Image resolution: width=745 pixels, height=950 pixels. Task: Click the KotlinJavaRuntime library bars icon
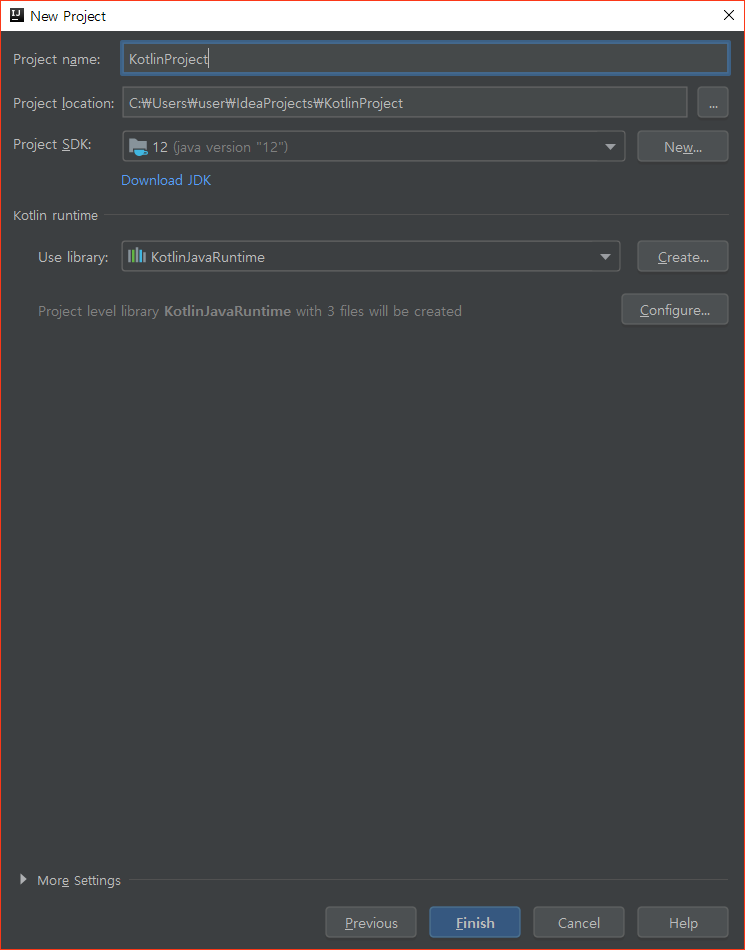point(137,256)
